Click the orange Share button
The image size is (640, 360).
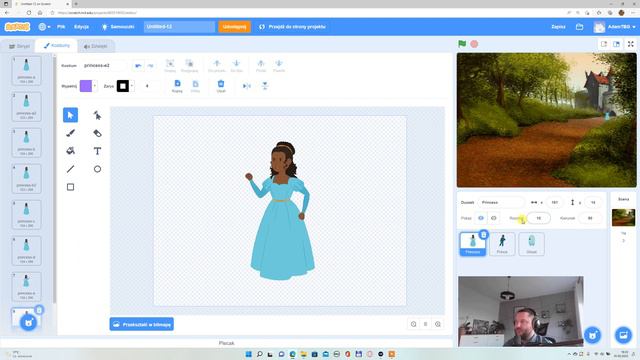[x=235, y=27]
